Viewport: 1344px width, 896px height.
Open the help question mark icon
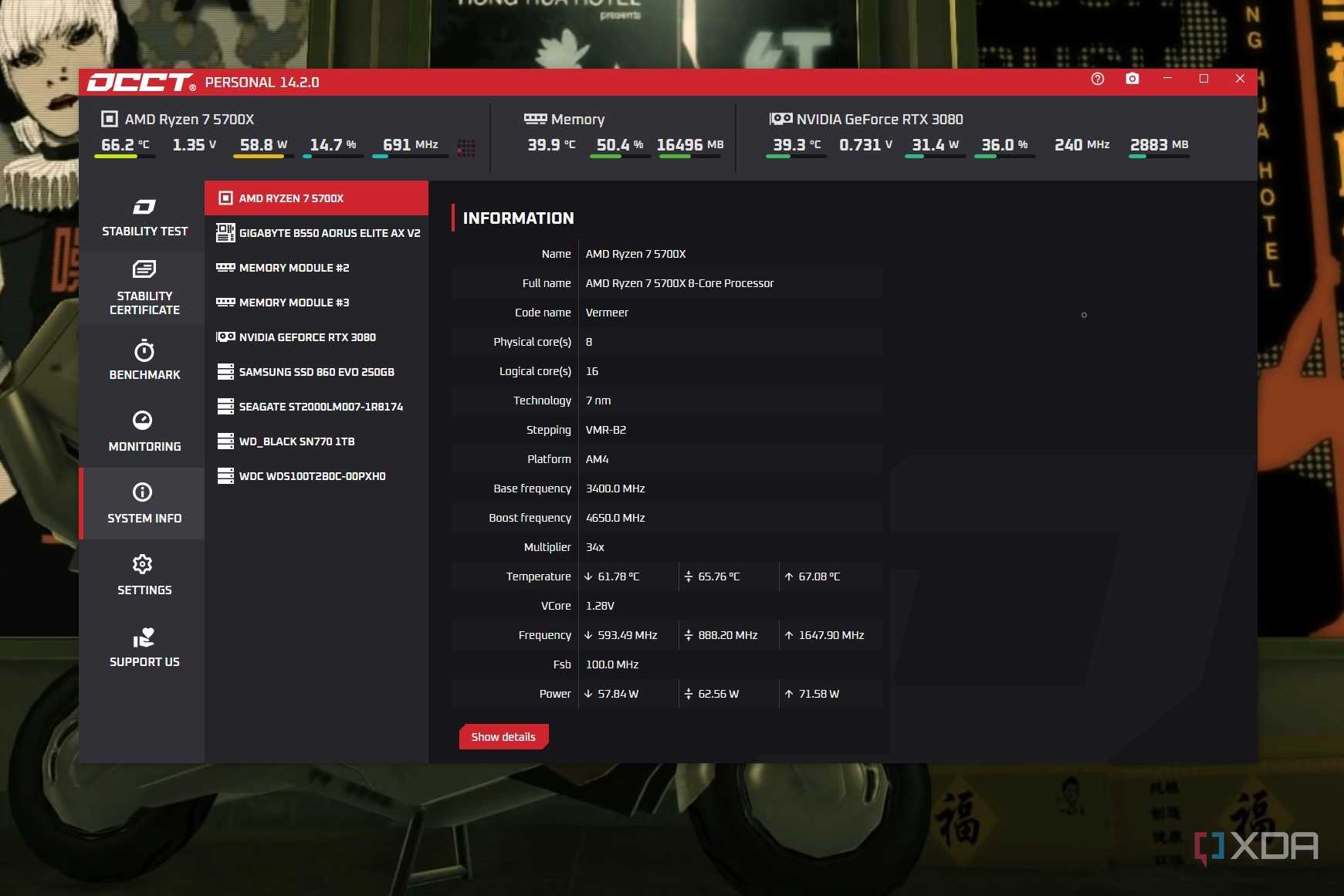tap(1098, 79)
